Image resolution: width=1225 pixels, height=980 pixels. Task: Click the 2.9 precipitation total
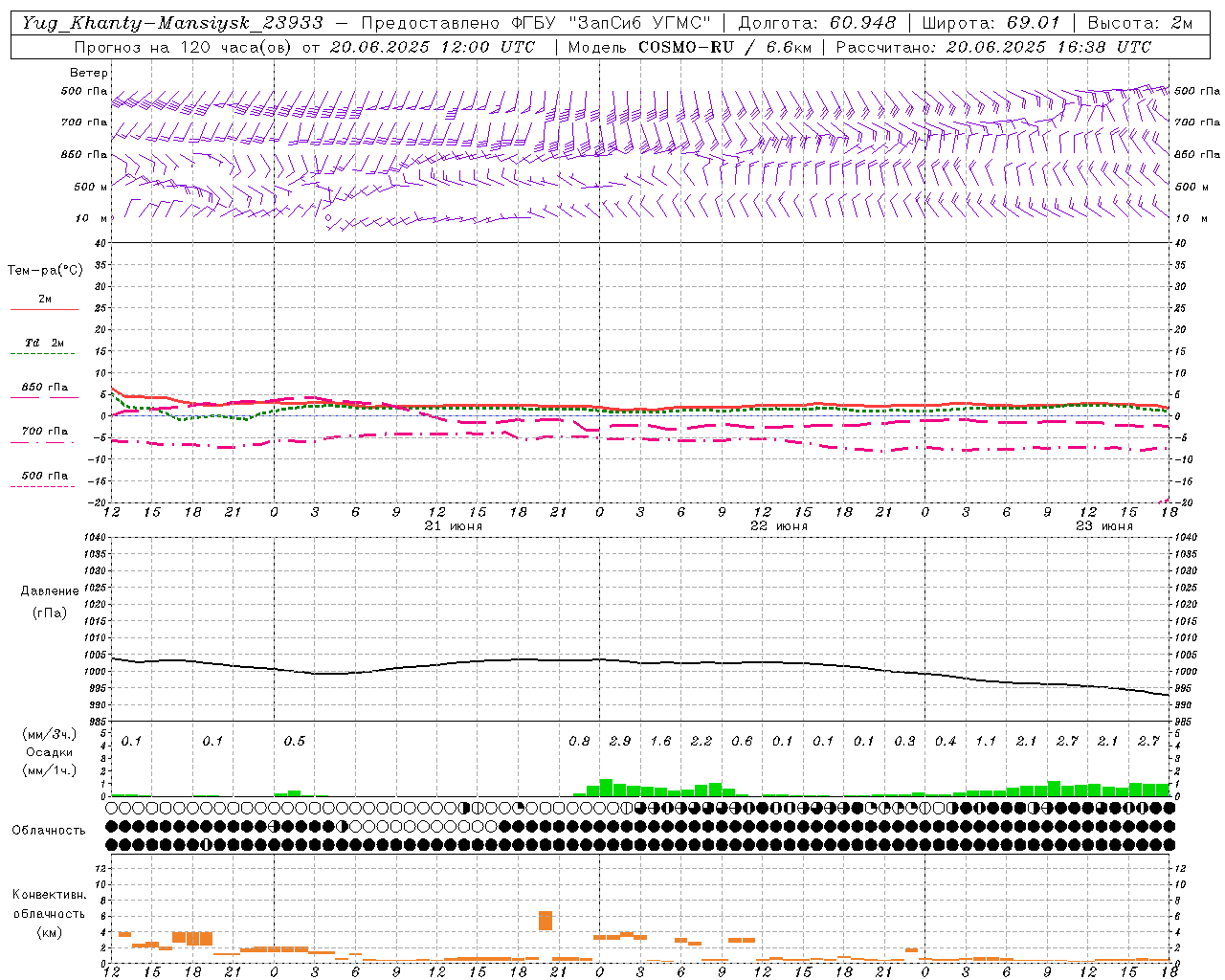coord(620,742)
